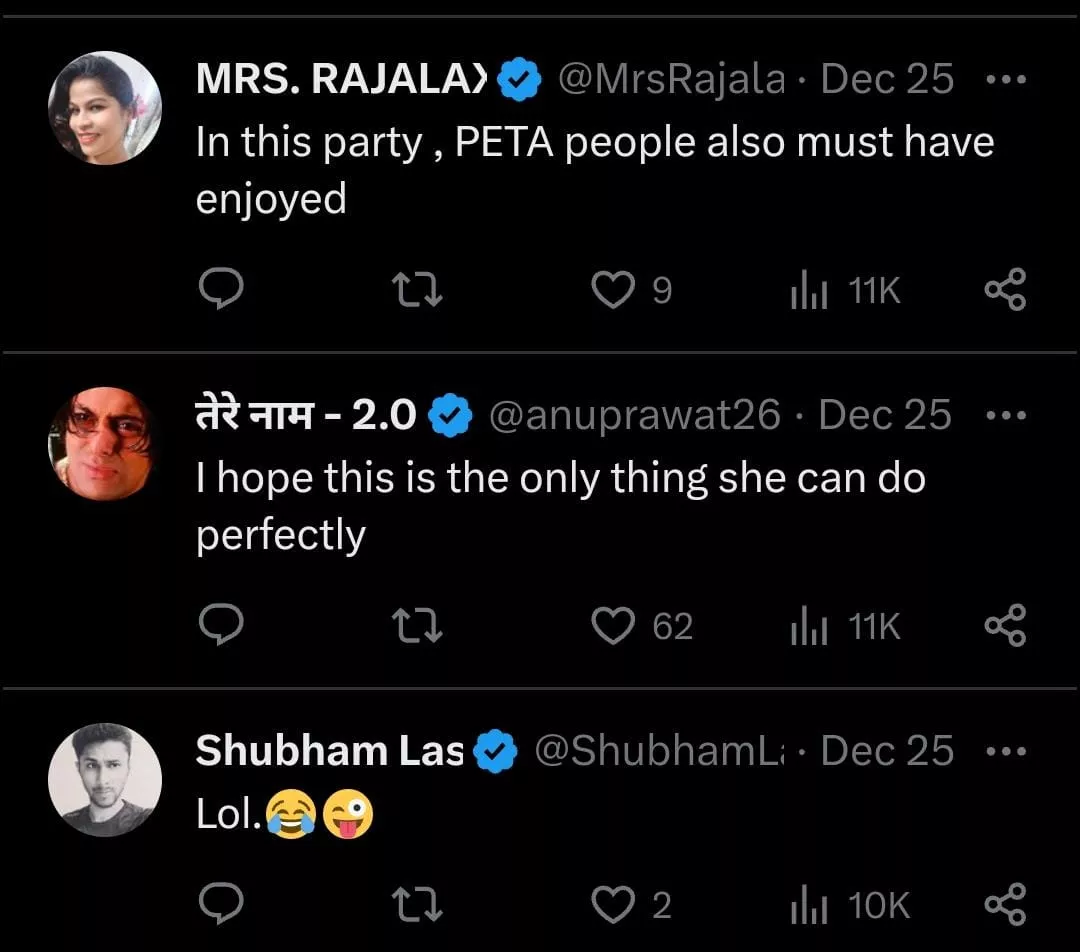Image resolution: width=1080 pixels, height=952 pixels.
Task: Reply to the anuprawat26 tweet
Action: click(220, 627)
